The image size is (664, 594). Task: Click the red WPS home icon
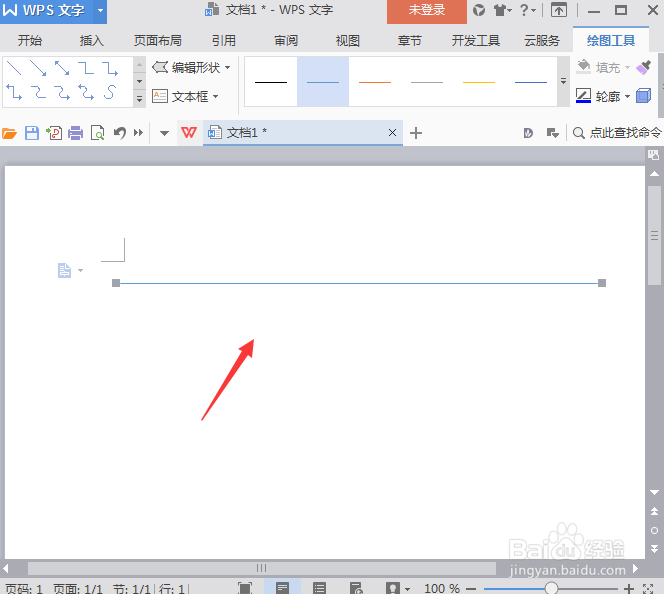pos(189,133)
